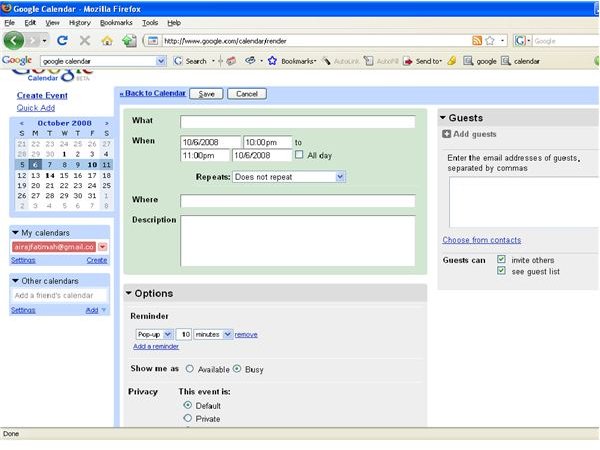Viewport: 600px width, 450px height.
Task: Click the yellow highlighter toolbar icon
Action: (x=452, y=61)
